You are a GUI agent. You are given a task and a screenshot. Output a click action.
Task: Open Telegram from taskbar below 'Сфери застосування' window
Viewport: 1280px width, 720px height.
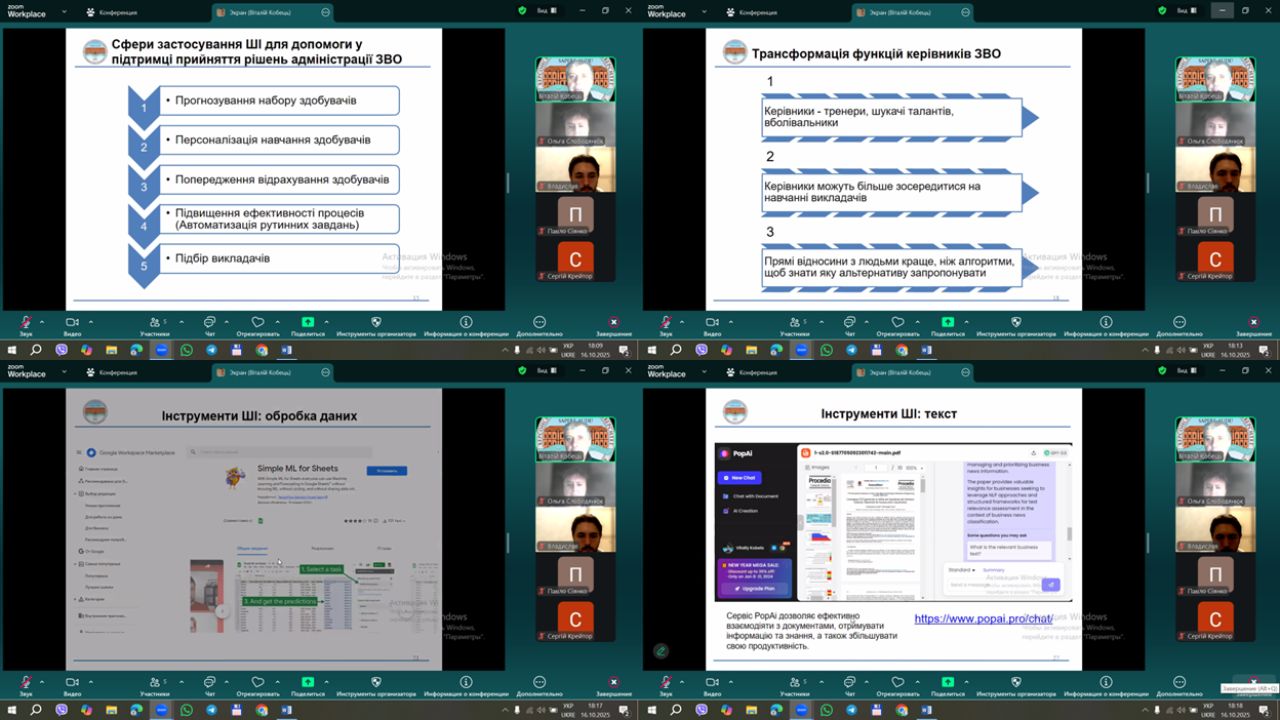[x=211, y=350]
